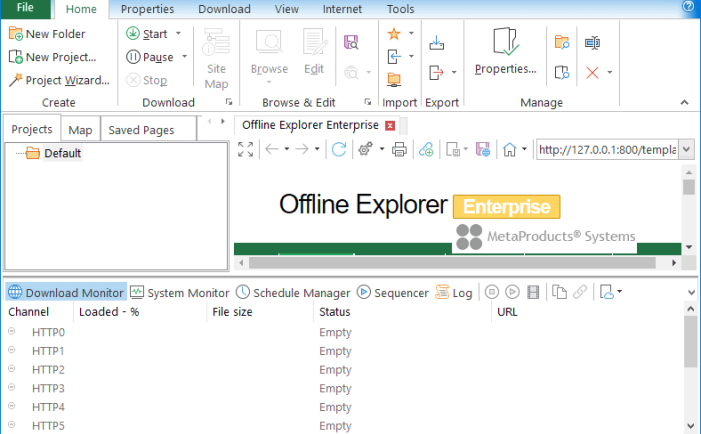This screenshot has height=434, width=701.
Task: Select the HTTP0 channel row
Action: (342, 332)
